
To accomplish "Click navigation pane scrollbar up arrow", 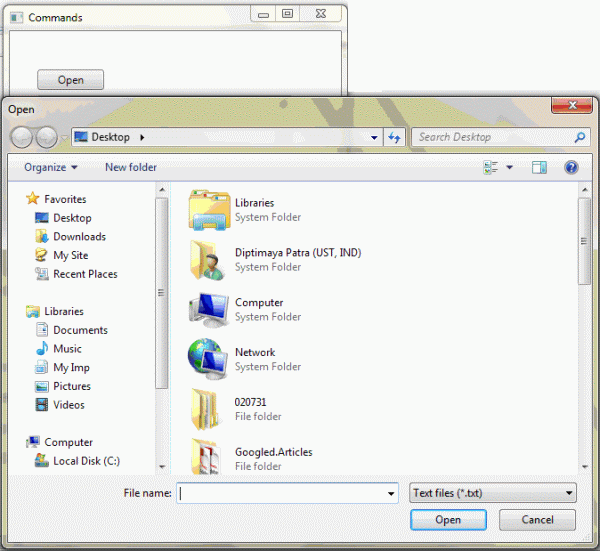I will pyautogui.click(x=162, y=189).
